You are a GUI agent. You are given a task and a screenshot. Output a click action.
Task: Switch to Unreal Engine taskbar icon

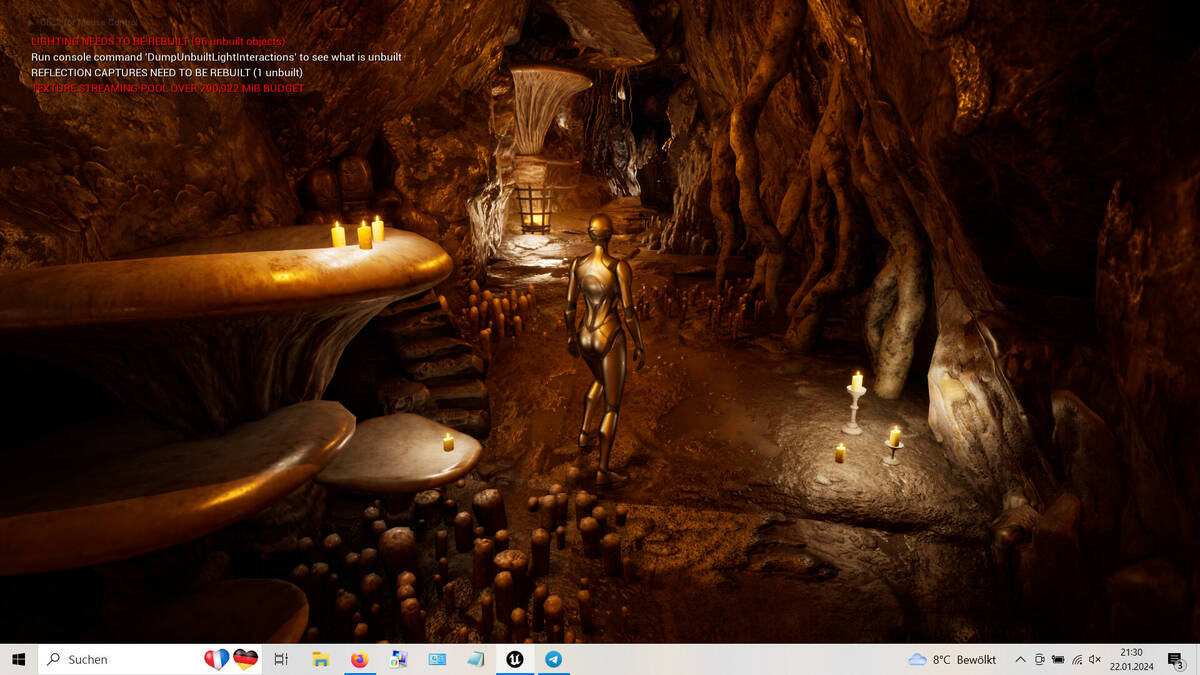pos(514,659)
